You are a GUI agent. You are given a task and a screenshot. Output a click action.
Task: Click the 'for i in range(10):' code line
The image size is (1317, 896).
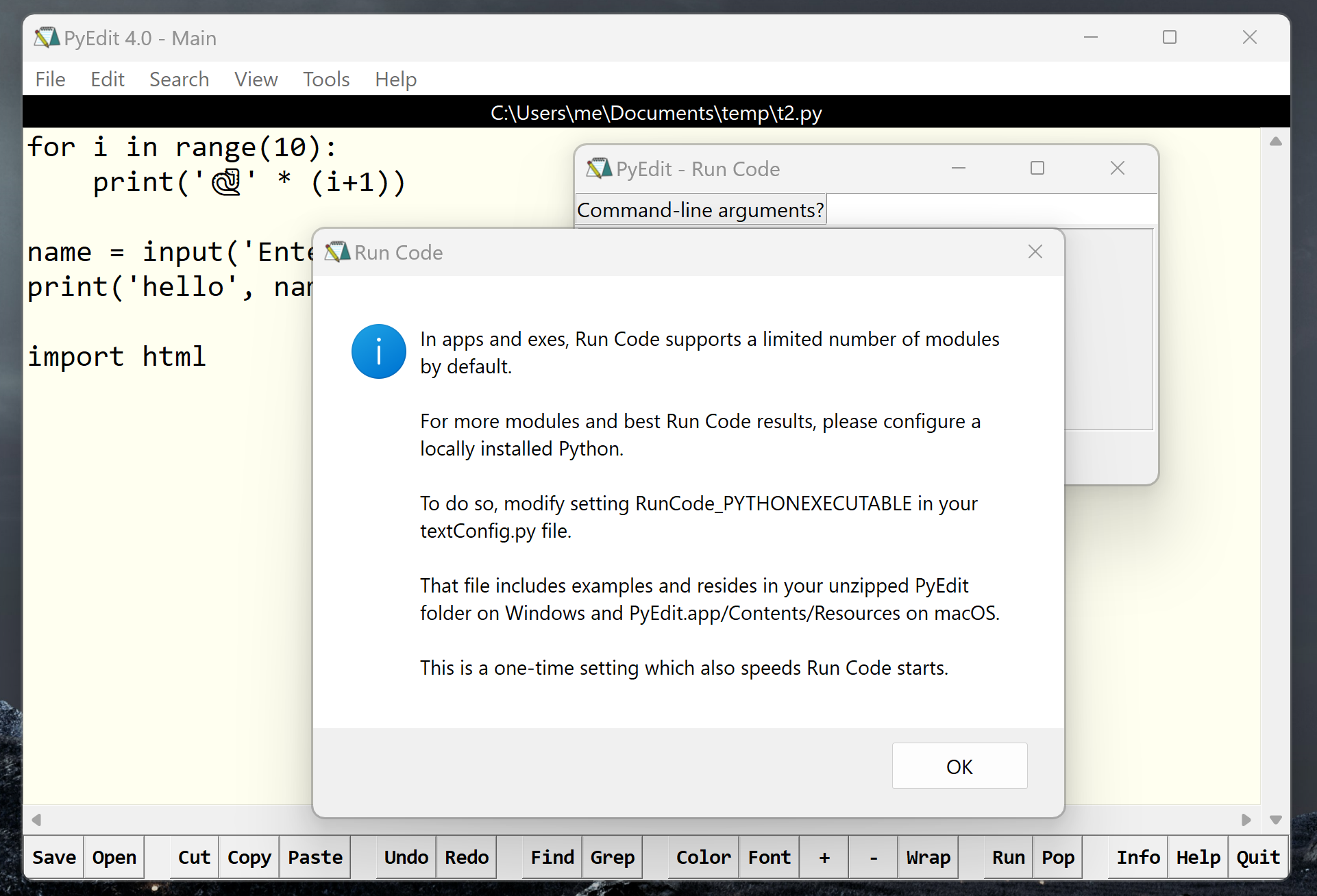(182, 147)
